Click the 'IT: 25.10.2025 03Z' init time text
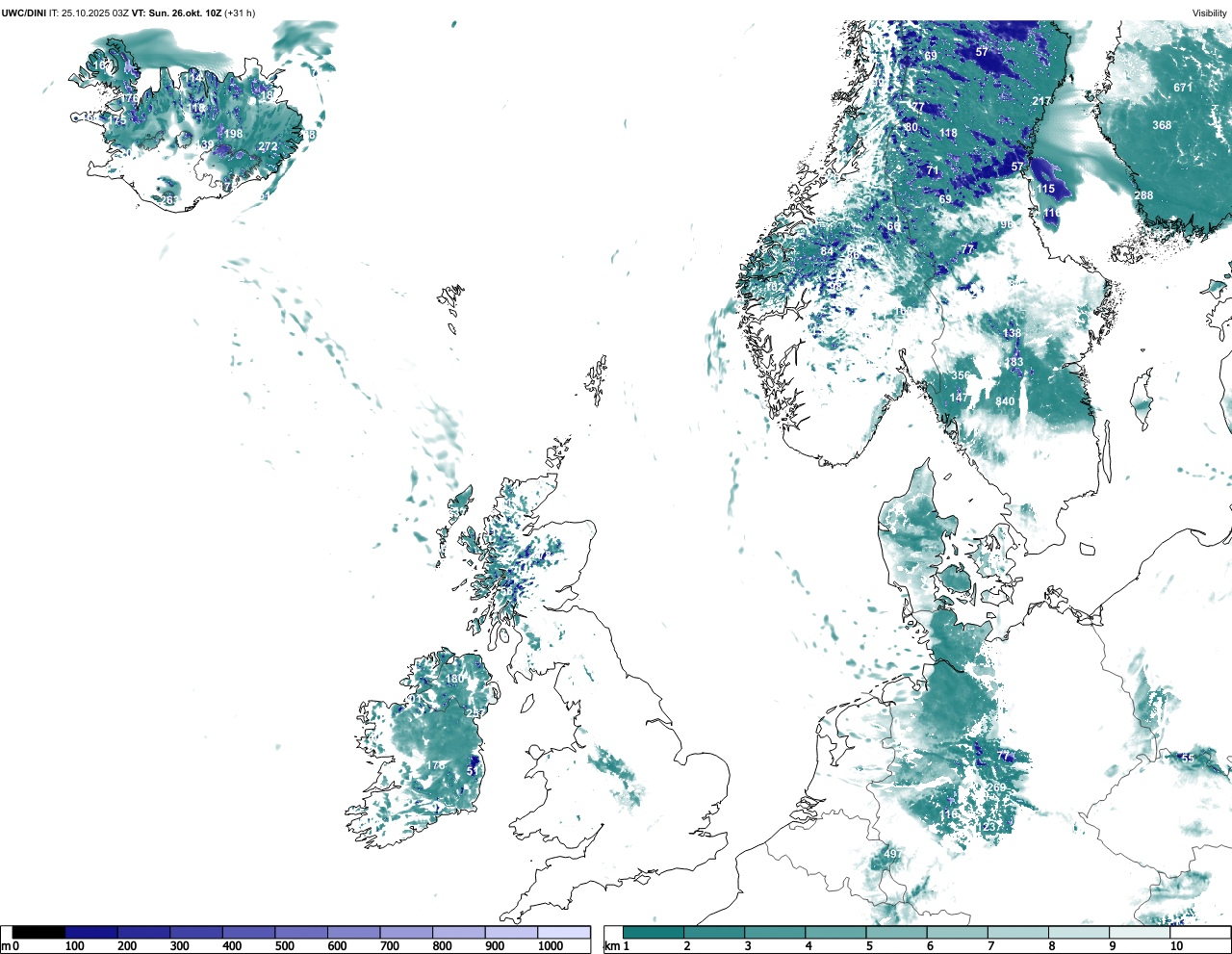Screen dimensions: 1232x954 [90, 13]
